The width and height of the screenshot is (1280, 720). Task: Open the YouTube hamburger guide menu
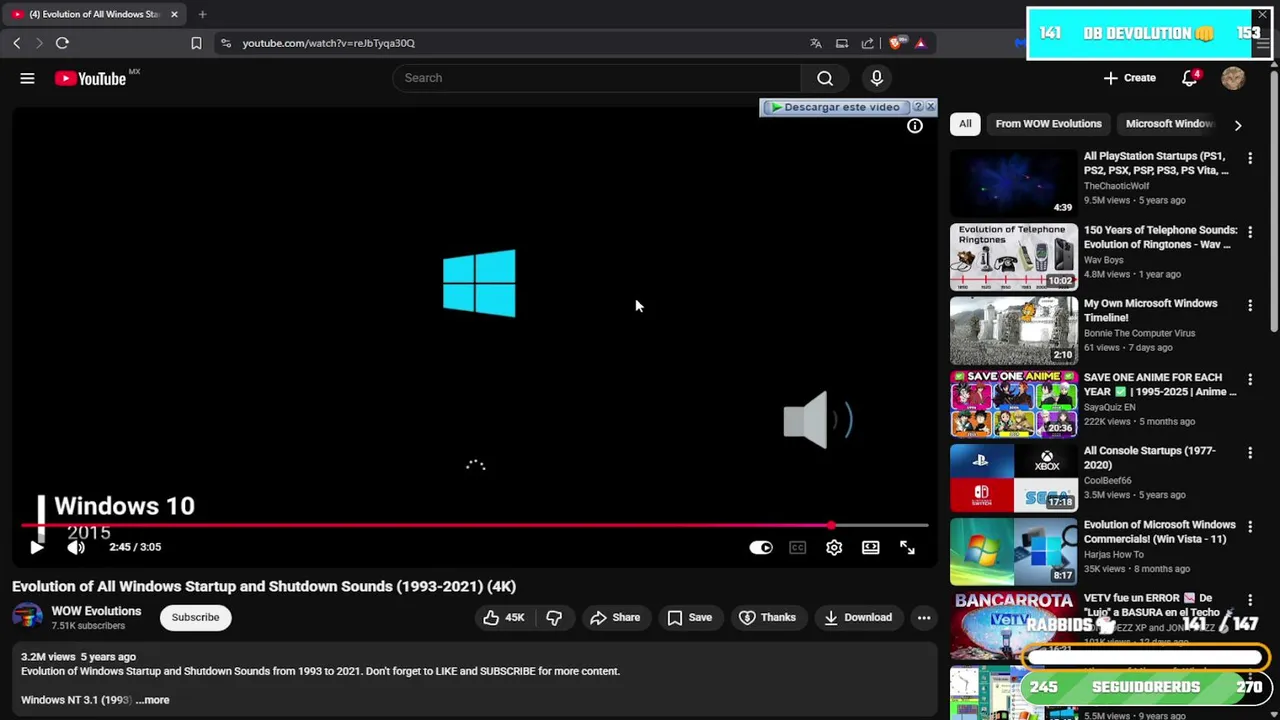[27, 78]
